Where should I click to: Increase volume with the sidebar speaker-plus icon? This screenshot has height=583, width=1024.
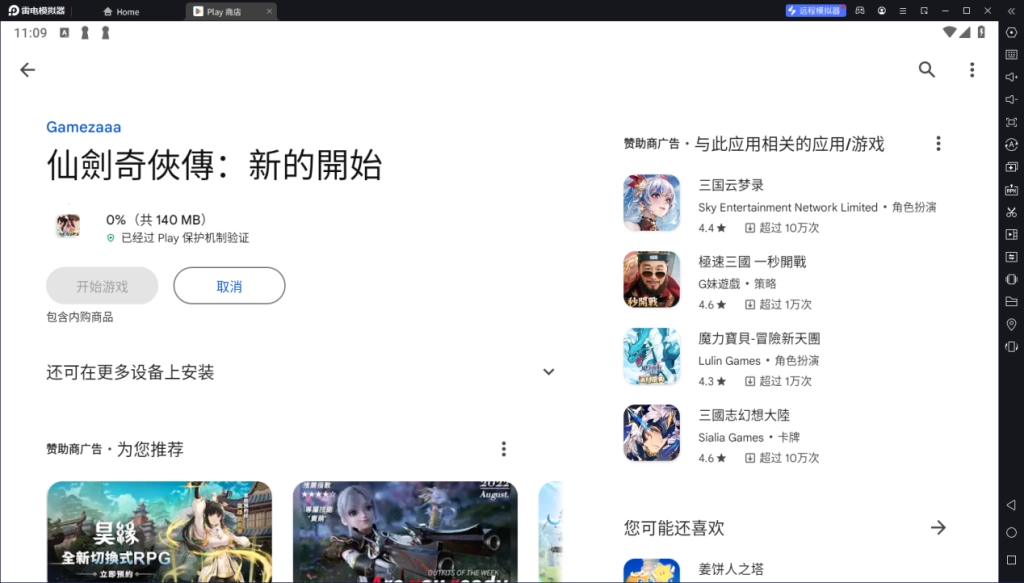(x=1012, y=77)
